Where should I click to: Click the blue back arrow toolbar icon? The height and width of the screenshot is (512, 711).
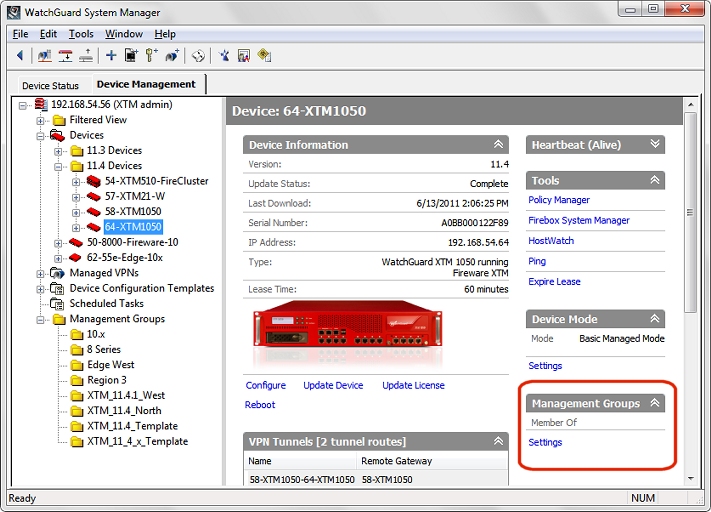pos(19,56)
